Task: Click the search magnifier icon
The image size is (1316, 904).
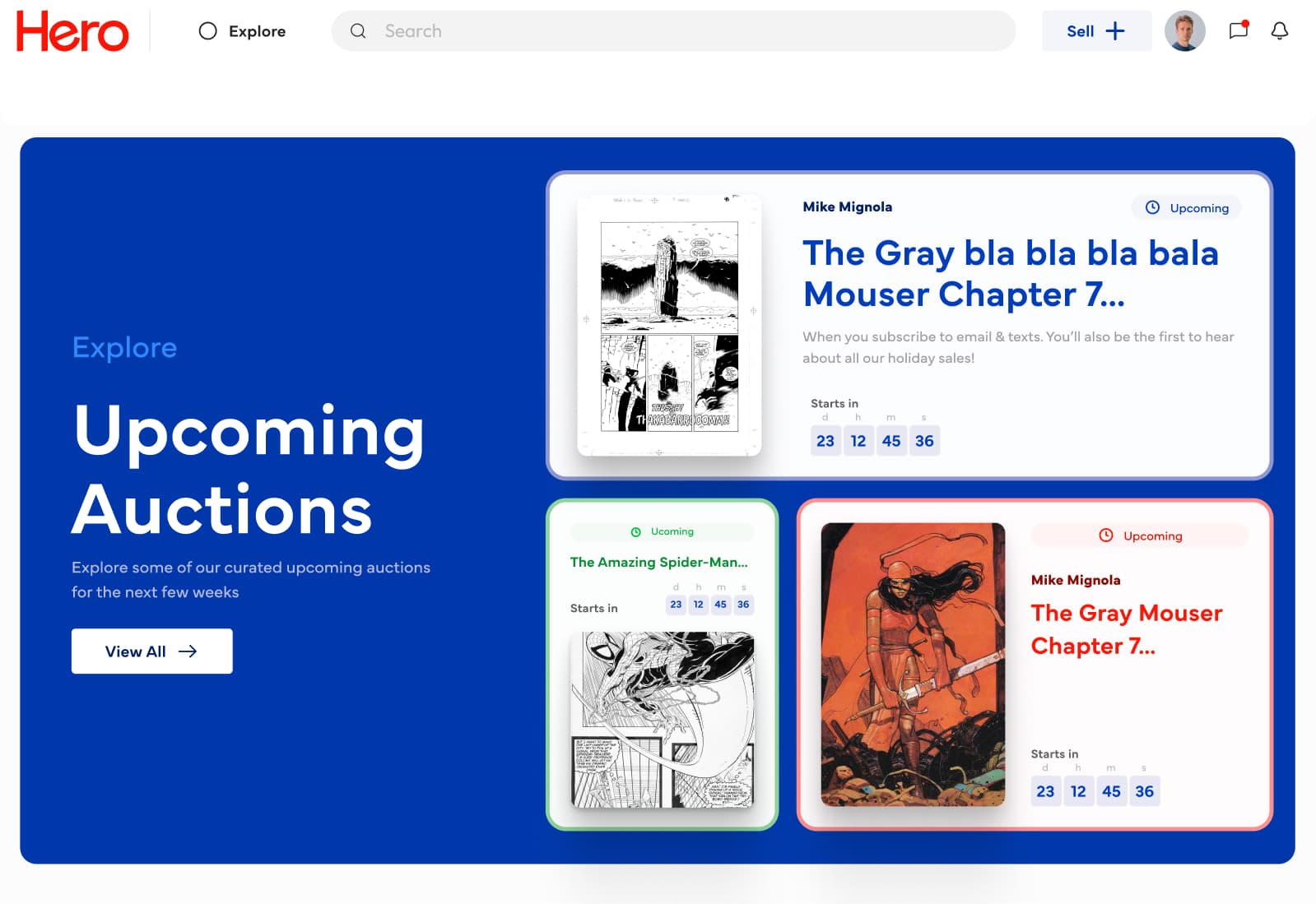Action: pos(358,31)
